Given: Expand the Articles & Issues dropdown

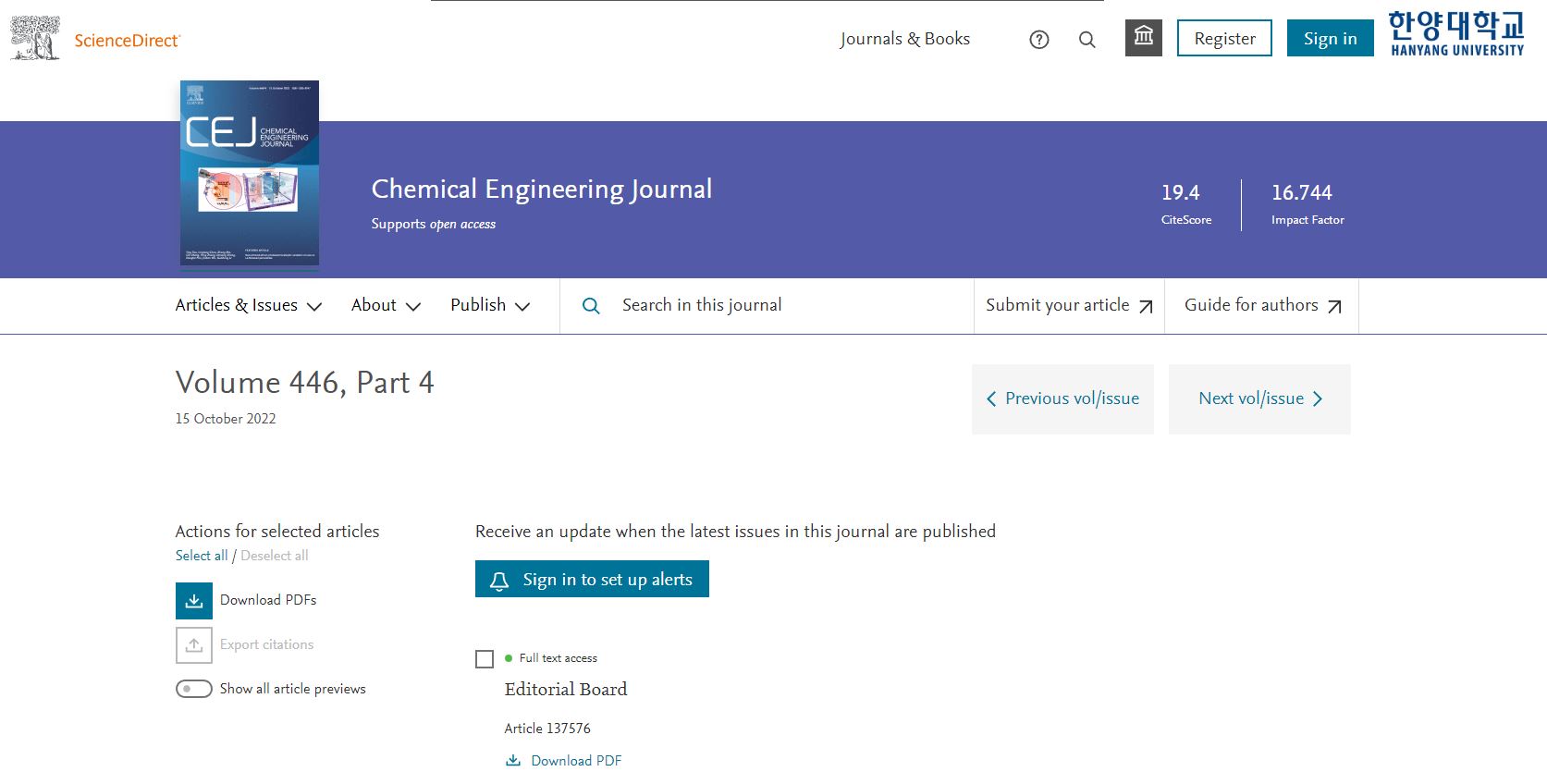Looking at the screenshot, I should 249,305.
